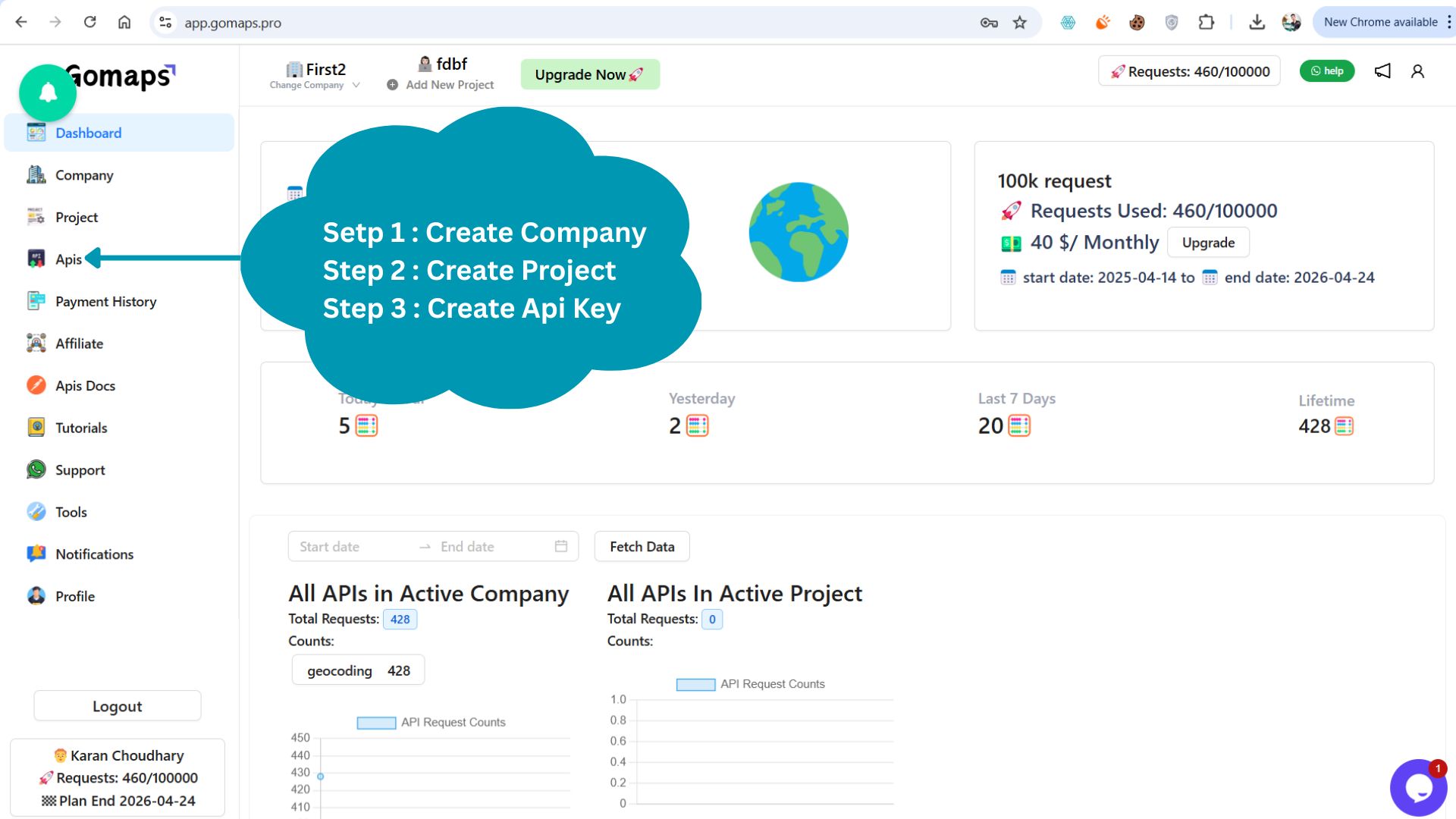The height and width of the screenshot is (819, 1456).
Task: Click the Last 7 Days count icon
Action: pos(1019,426)
